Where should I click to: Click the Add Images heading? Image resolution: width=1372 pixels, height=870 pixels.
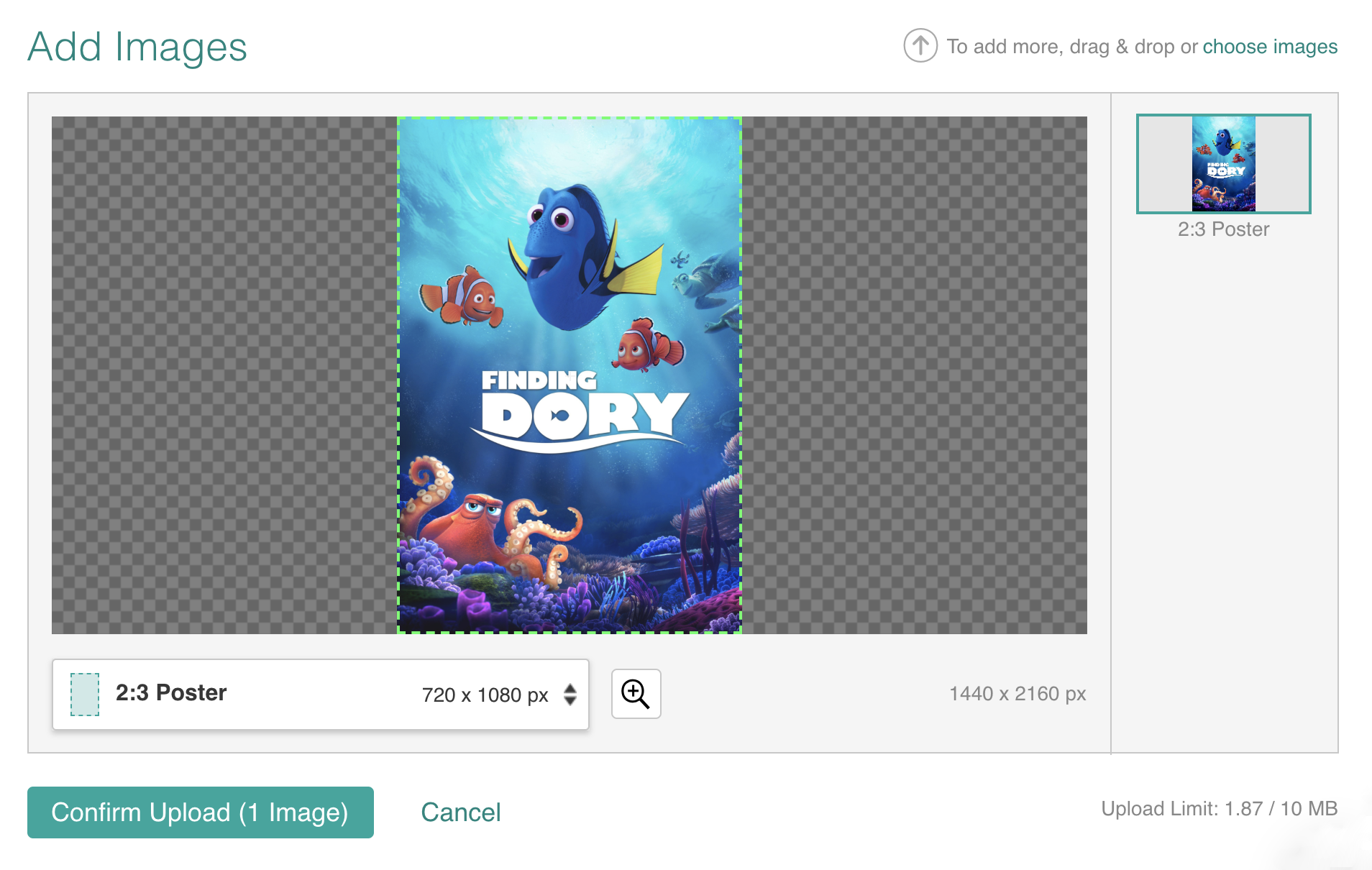pos(137,47)
